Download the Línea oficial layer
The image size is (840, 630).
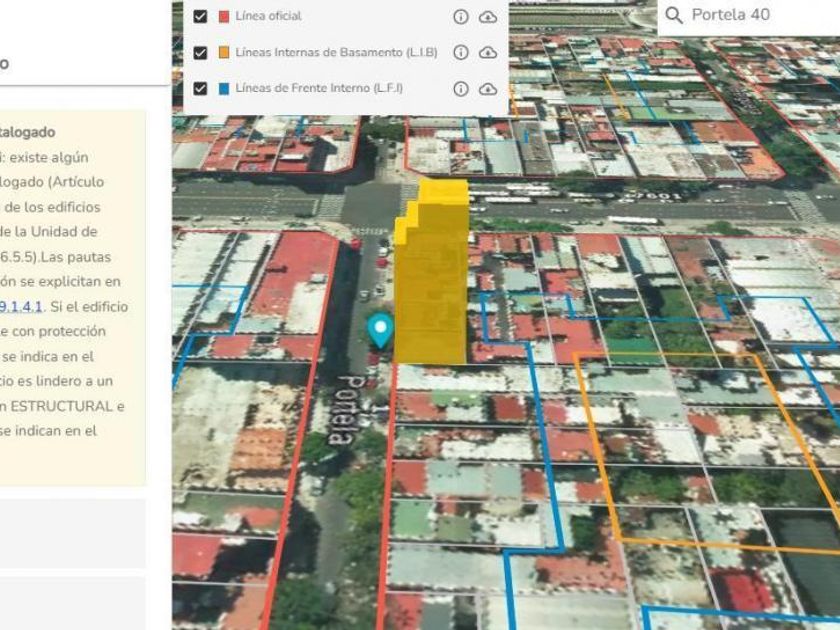[x=488, y=17]
